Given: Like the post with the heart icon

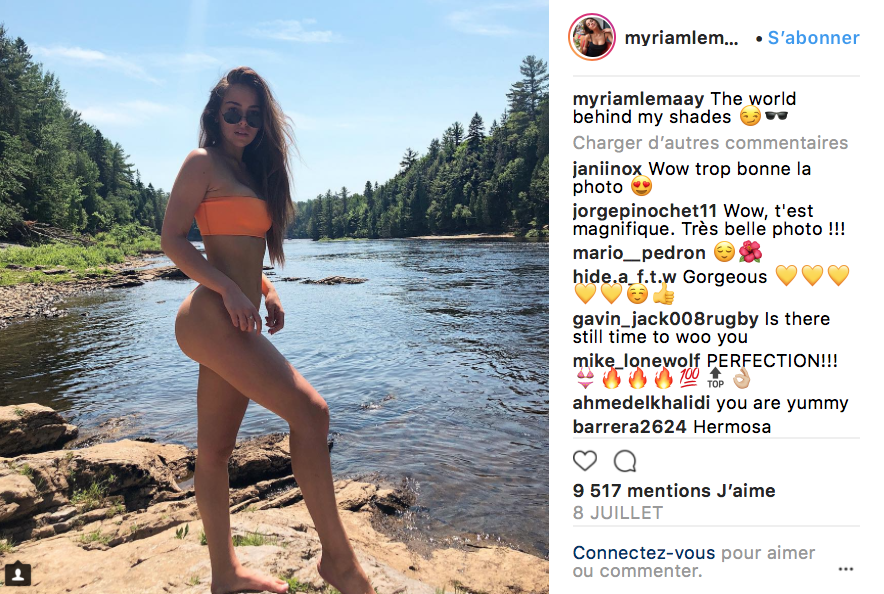Looking at the screenshot, I should (585, 461).
